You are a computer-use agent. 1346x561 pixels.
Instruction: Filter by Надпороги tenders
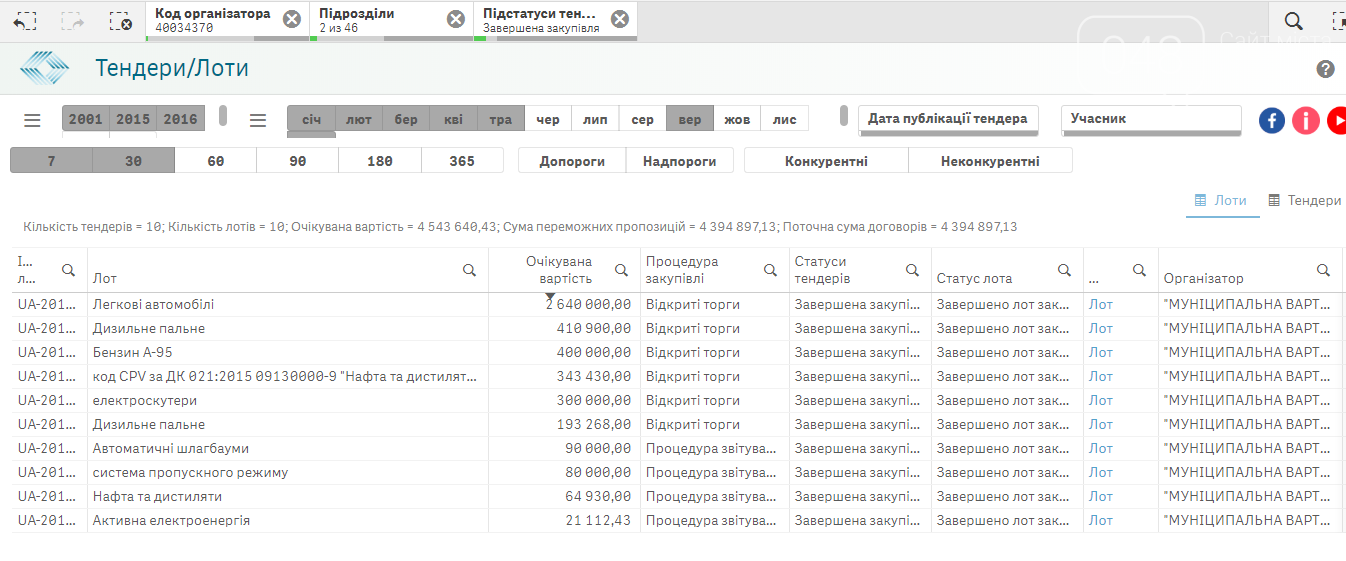click(680, 161)
